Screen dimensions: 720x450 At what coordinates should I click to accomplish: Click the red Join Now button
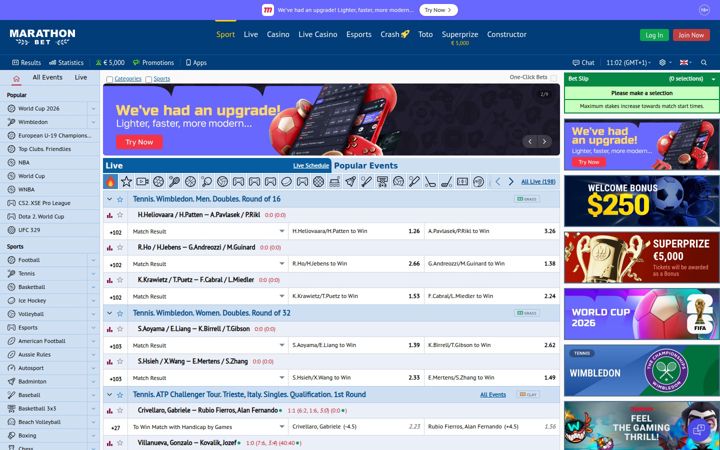point(691,35)
